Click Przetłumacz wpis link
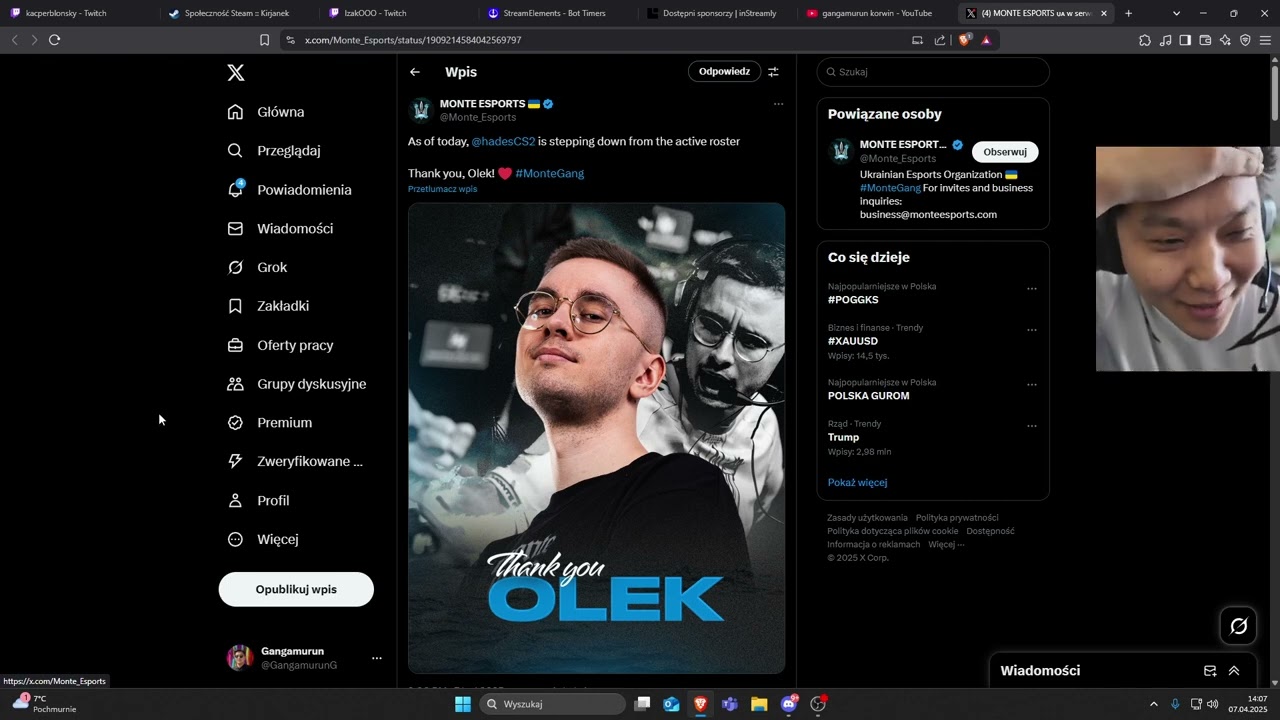The image size is (1280, 720). pos(442,189)
